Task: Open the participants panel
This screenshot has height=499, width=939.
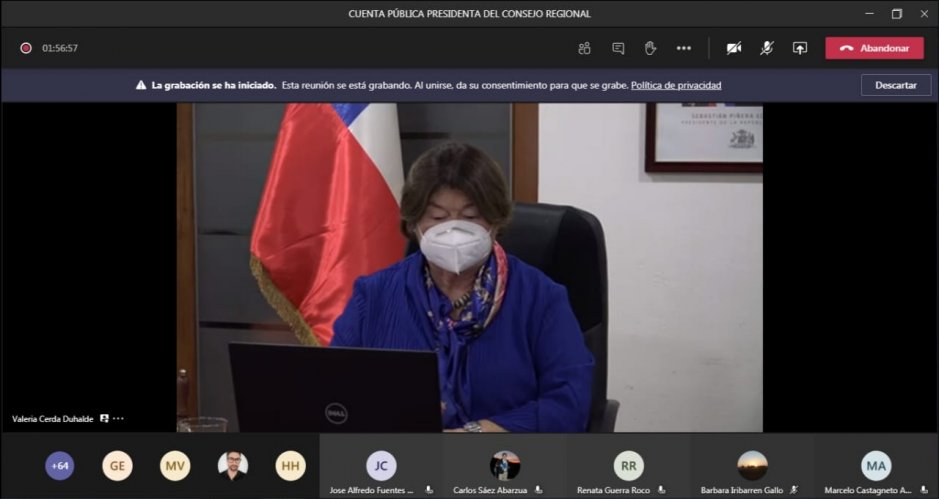Action: coord(584,48)
